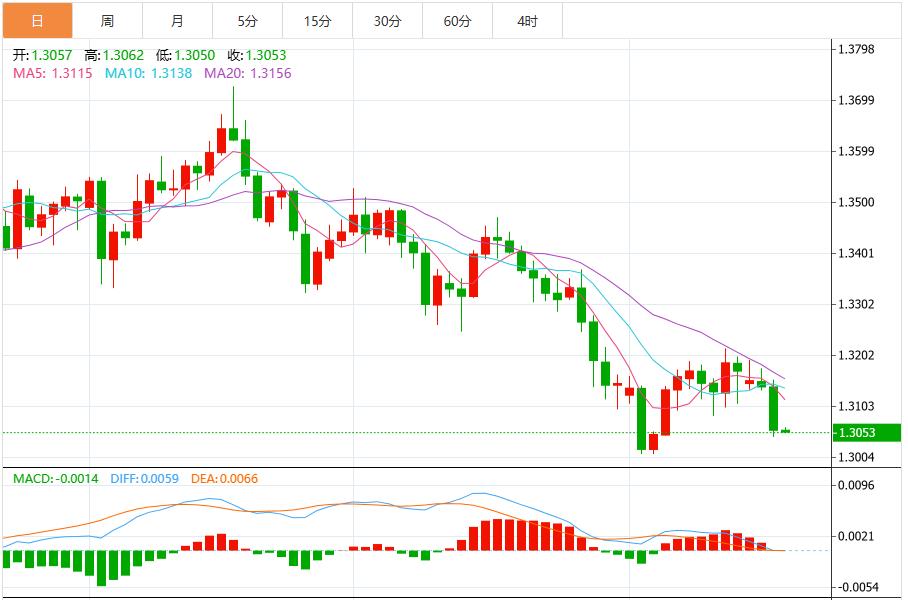Select the DIFF indicator label

point(142,479)
